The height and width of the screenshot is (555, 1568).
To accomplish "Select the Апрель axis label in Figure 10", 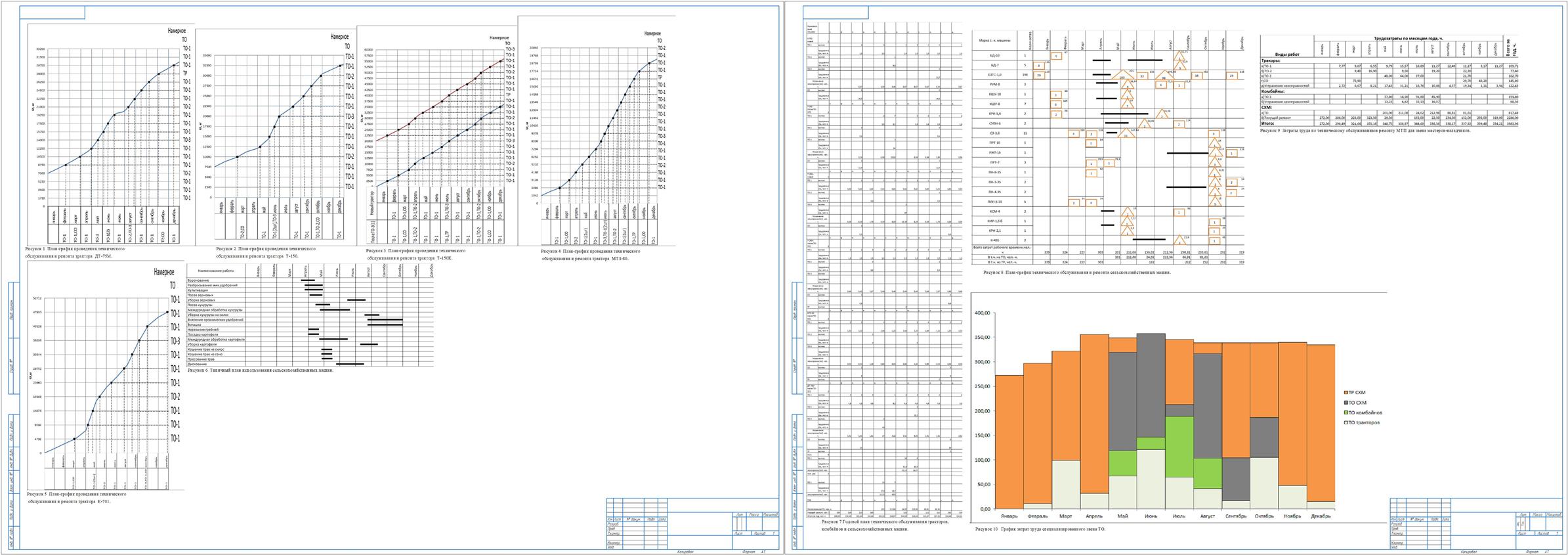I will [1094, 516].
